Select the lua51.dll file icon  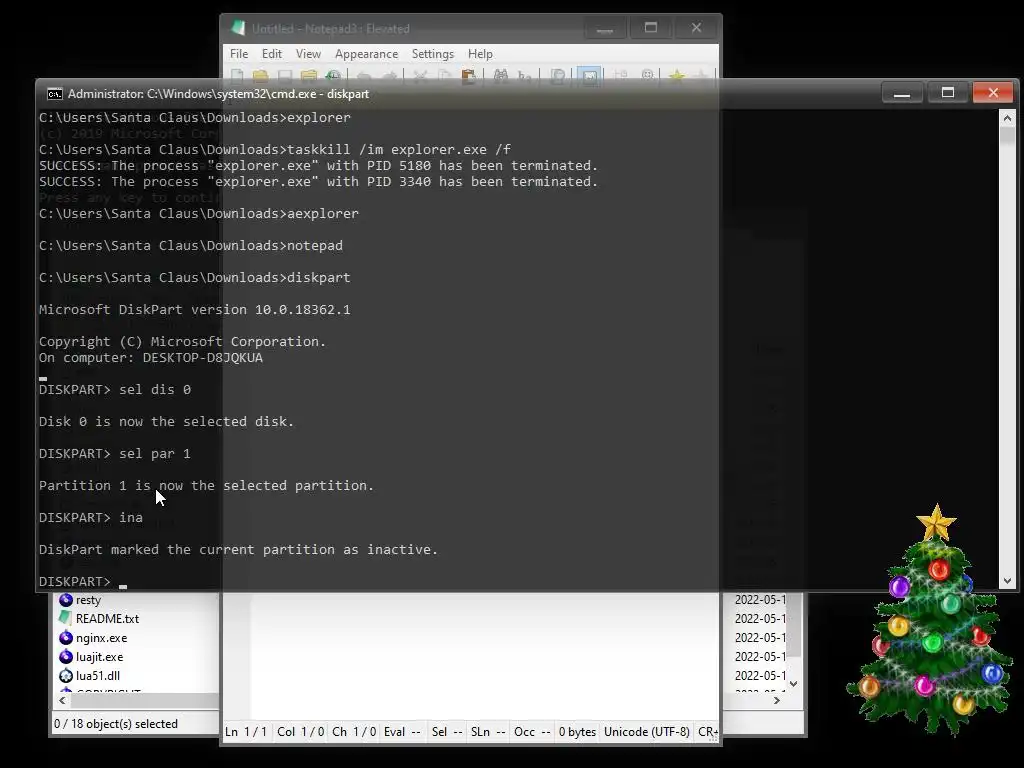point(66,675)
